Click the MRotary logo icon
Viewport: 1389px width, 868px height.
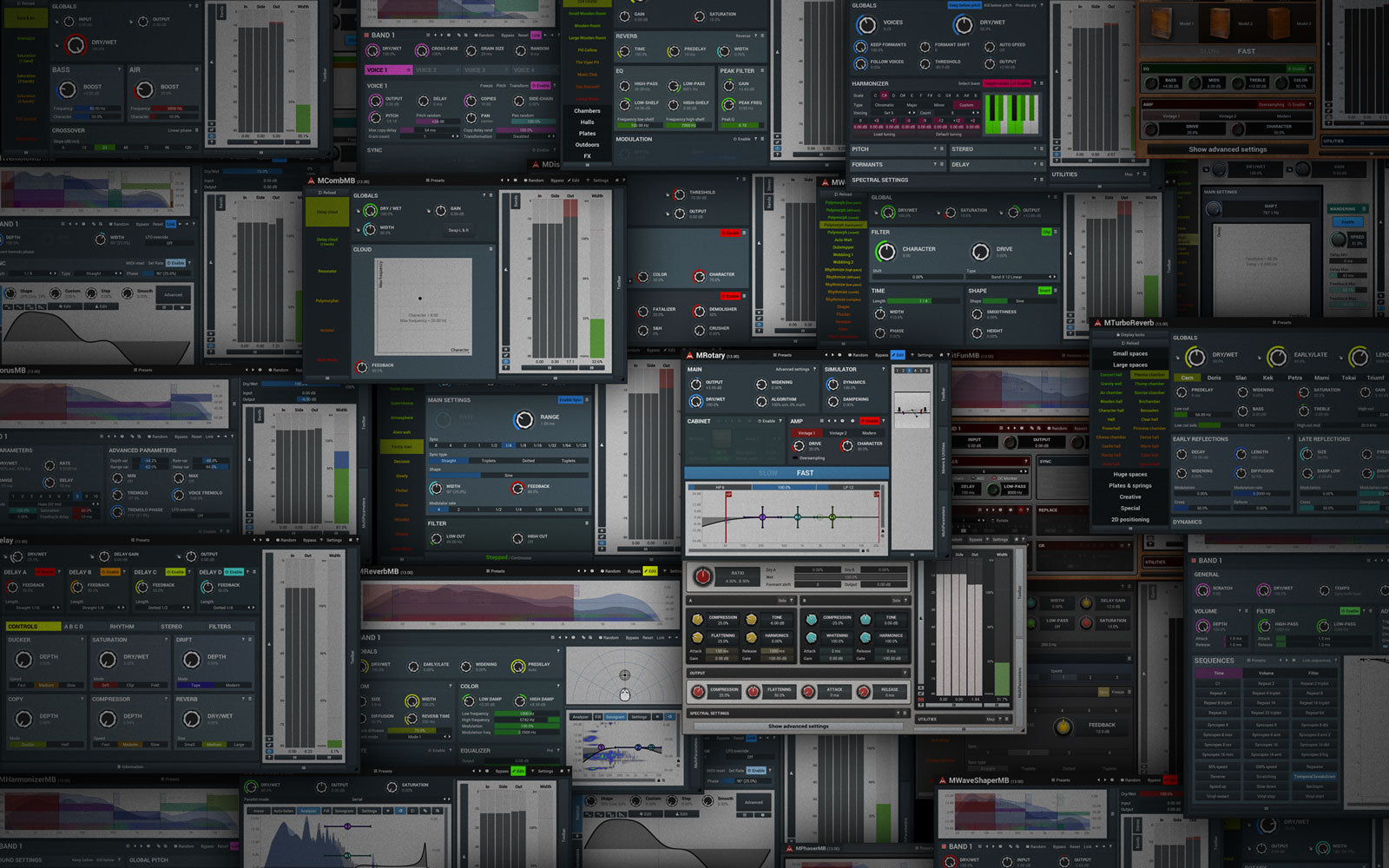pos(690,355)
